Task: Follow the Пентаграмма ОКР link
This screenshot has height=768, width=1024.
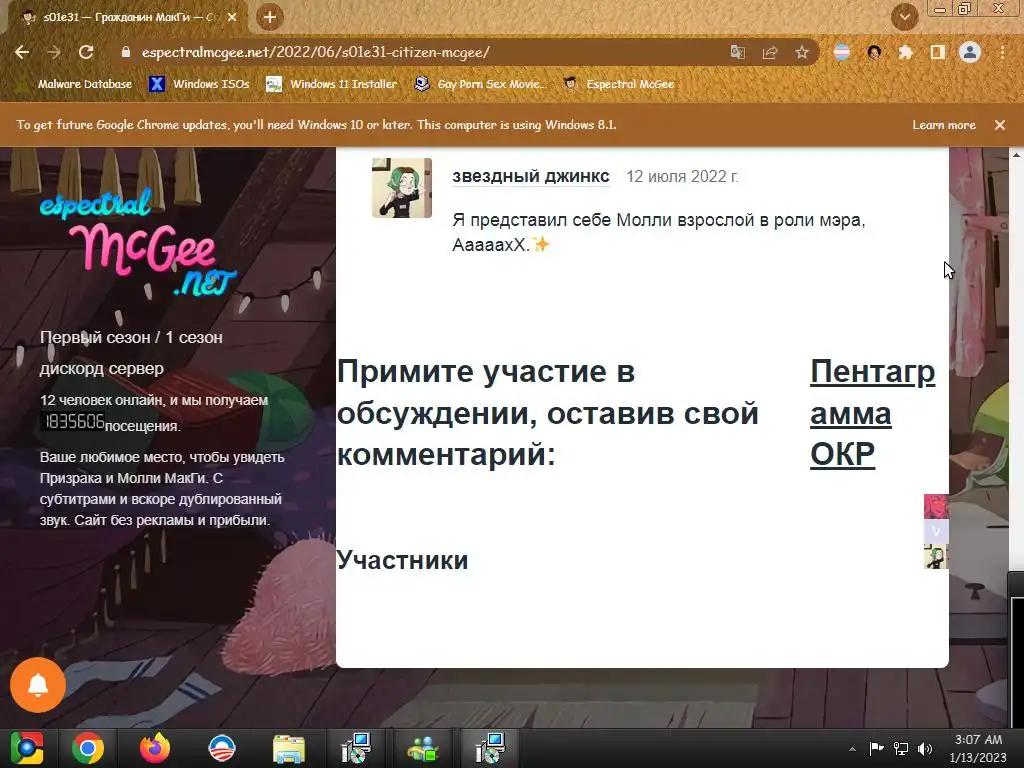Action: pos(872,413)
